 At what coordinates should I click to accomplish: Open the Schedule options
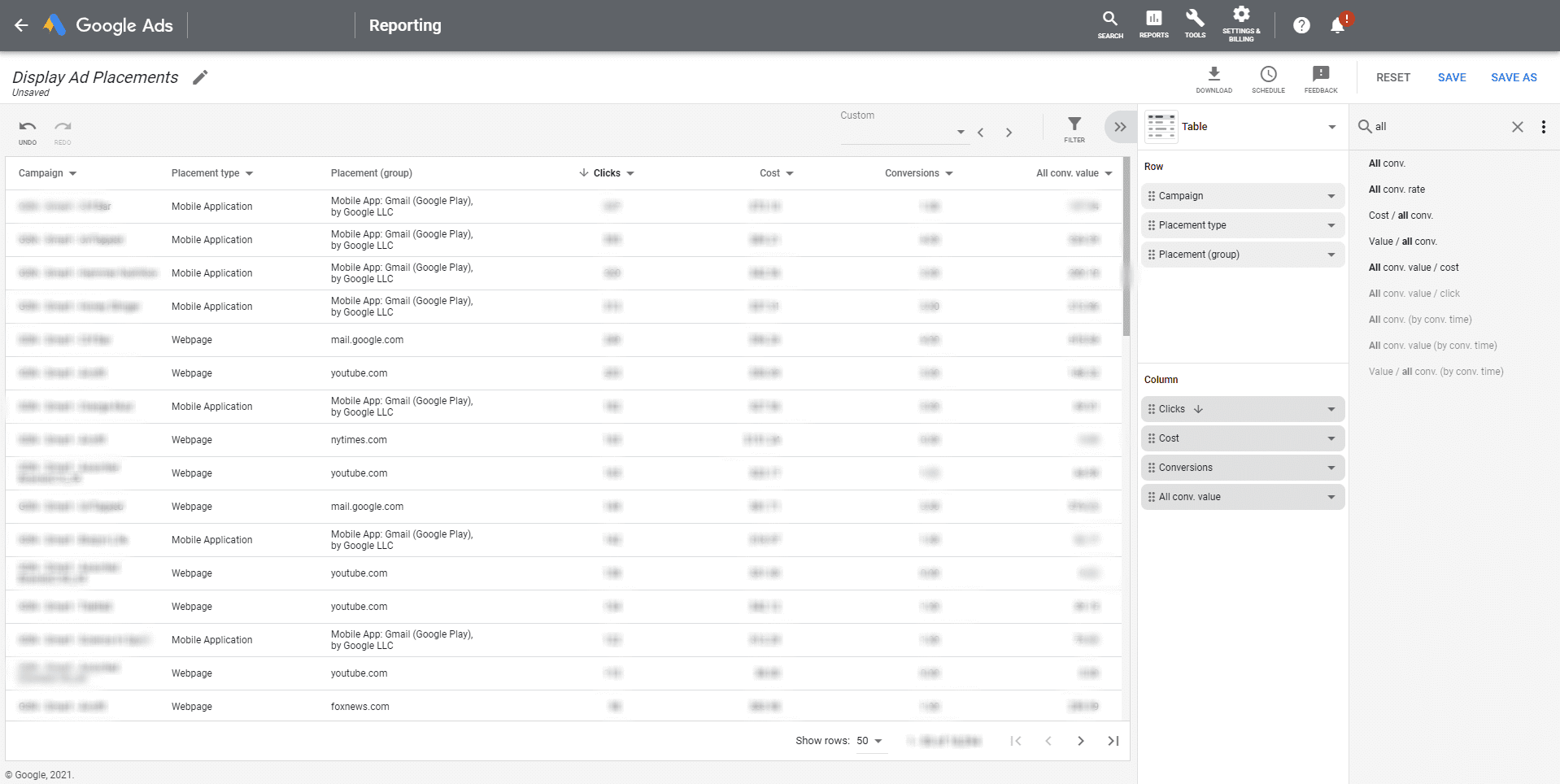[1267, 77]
